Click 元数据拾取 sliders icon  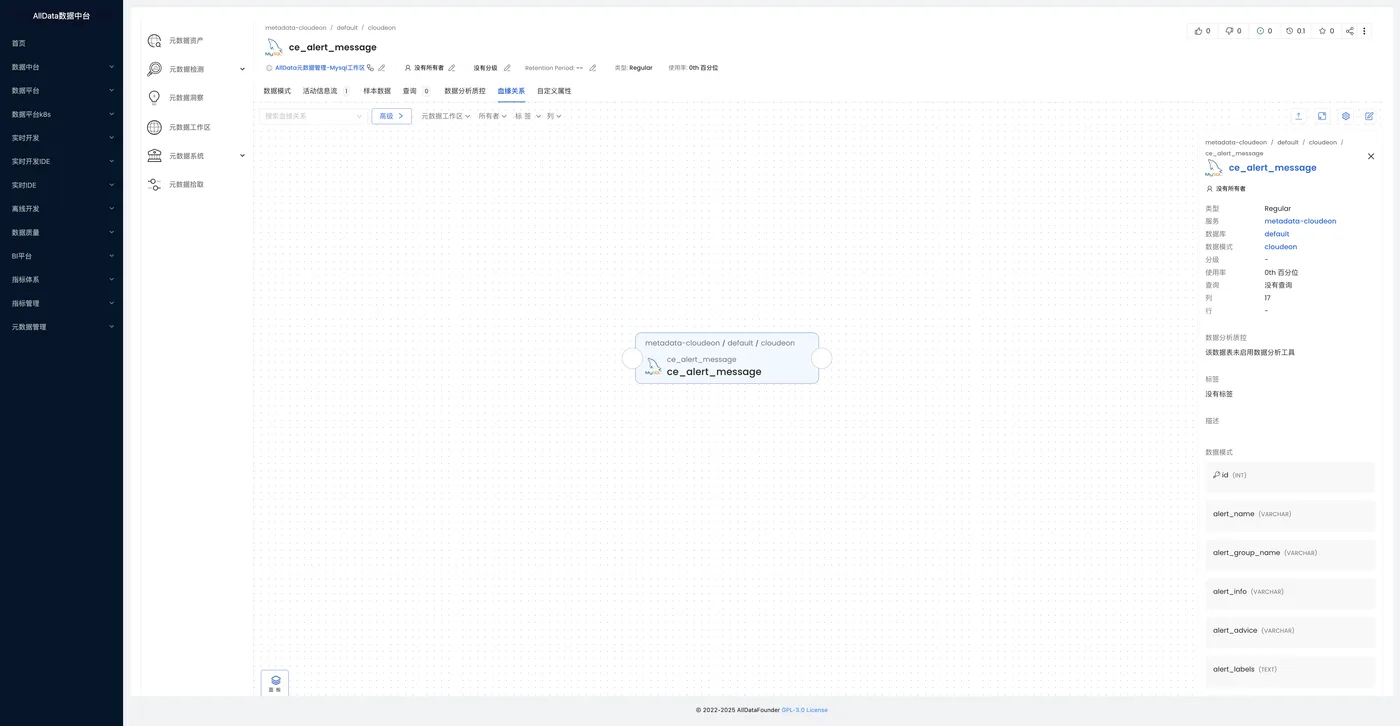[154, 185]
